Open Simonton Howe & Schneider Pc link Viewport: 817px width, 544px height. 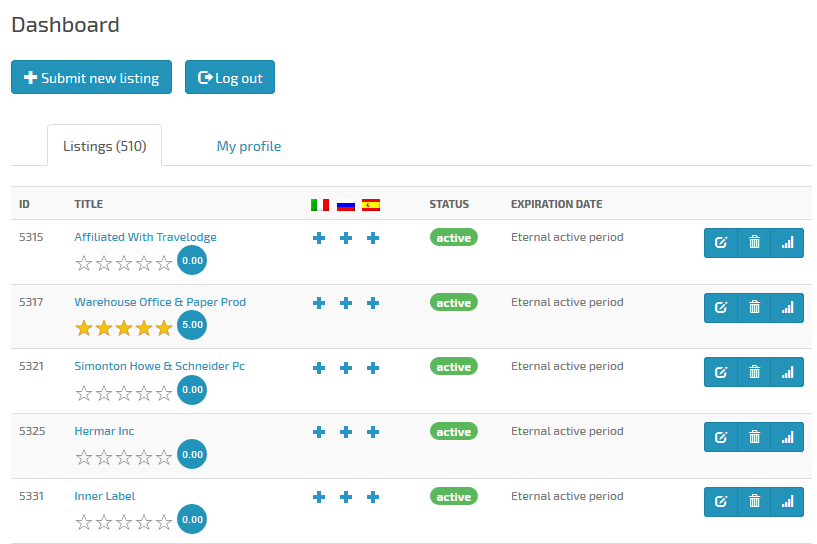click(x=159, y=366)
